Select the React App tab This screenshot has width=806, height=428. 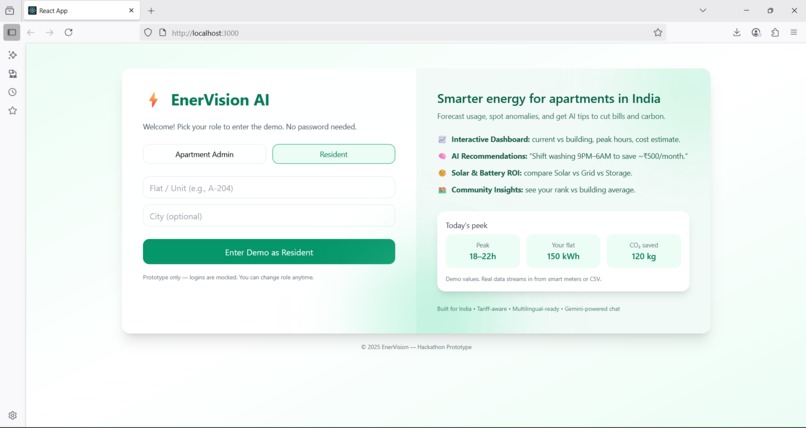[82, 10]
